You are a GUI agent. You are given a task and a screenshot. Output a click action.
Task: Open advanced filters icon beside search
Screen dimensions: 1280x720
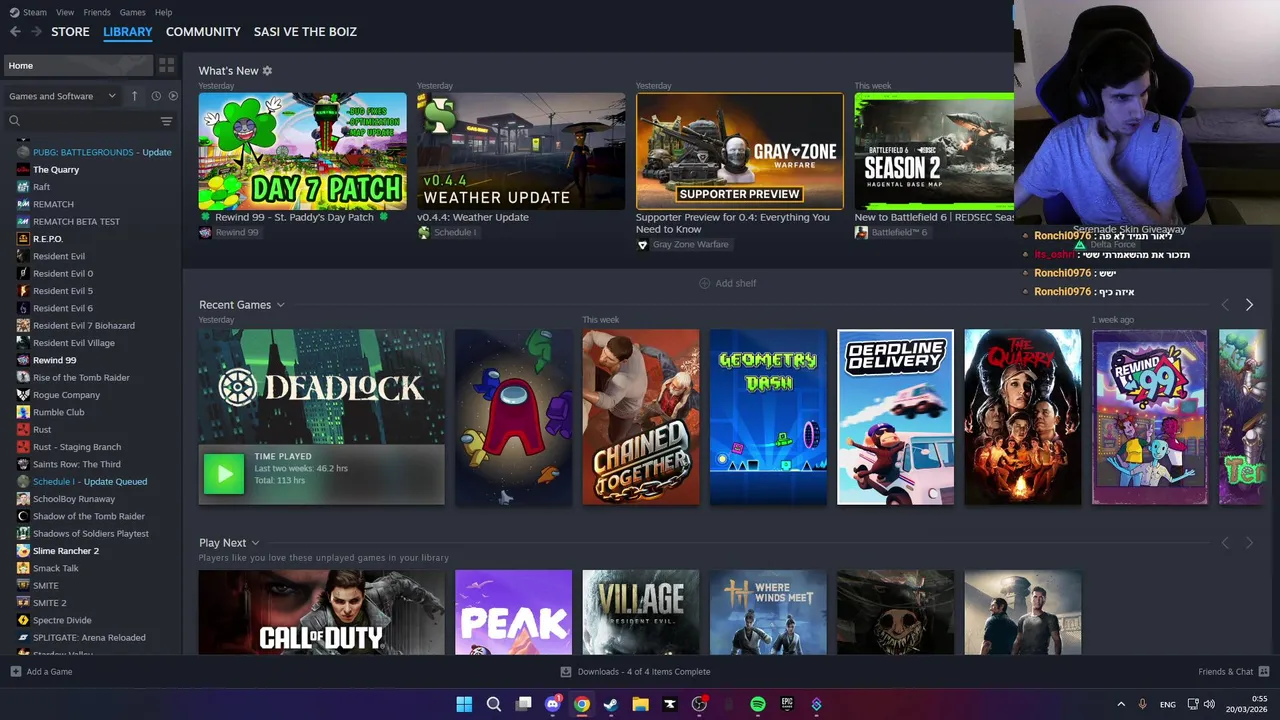[166, 121]
